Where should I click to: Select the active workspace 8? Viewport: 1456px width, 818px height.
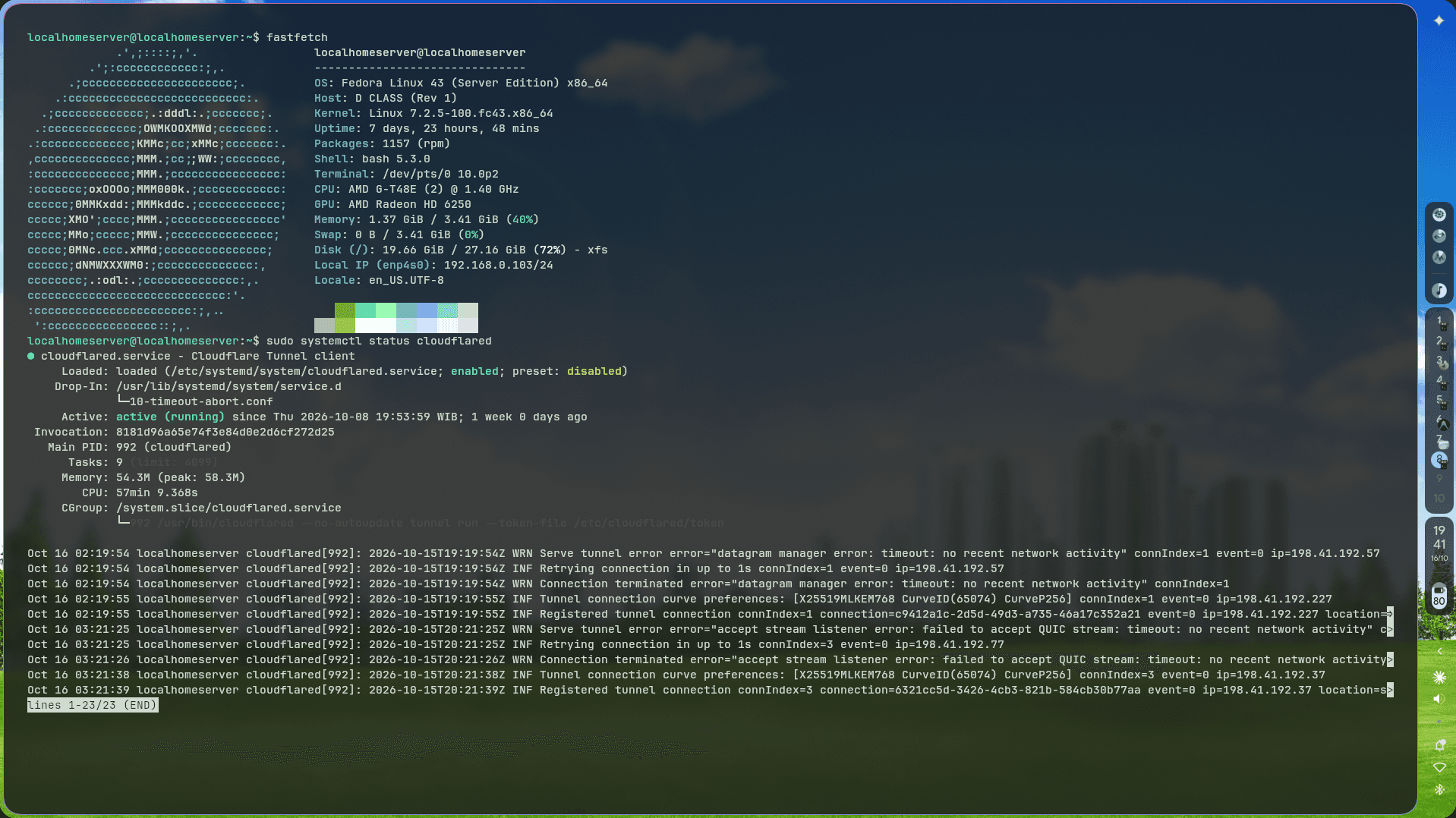[1439, 460]
